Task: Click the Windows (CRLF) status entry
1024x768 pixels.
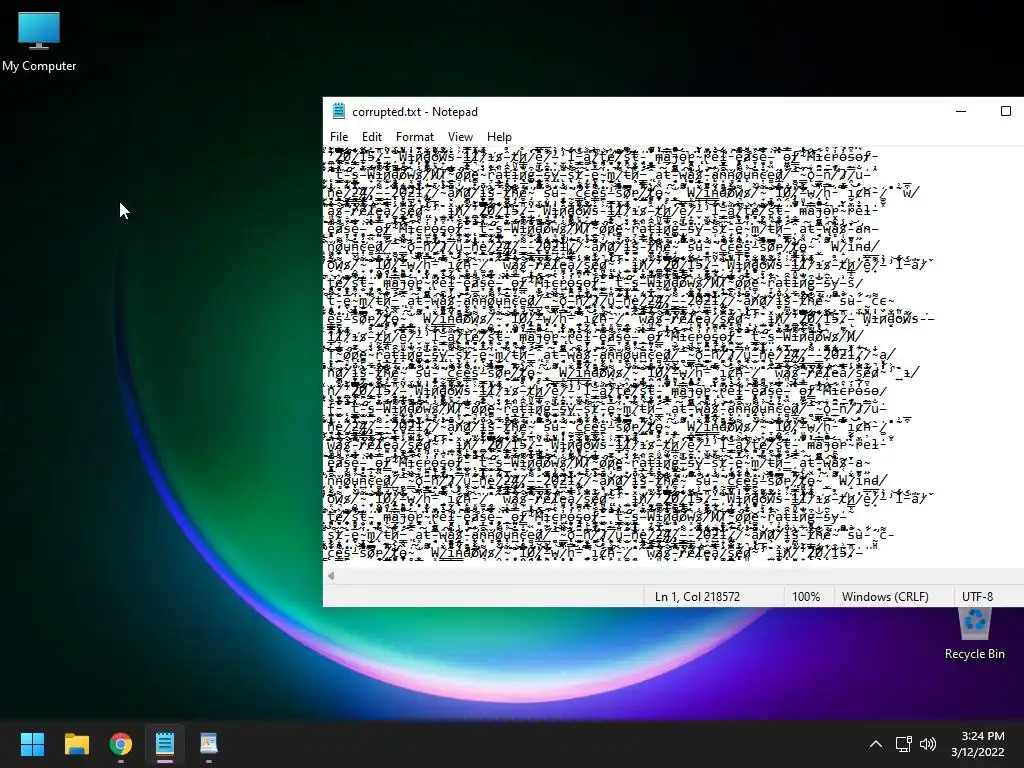Action: pyautogui.click(x=885, y=596)
